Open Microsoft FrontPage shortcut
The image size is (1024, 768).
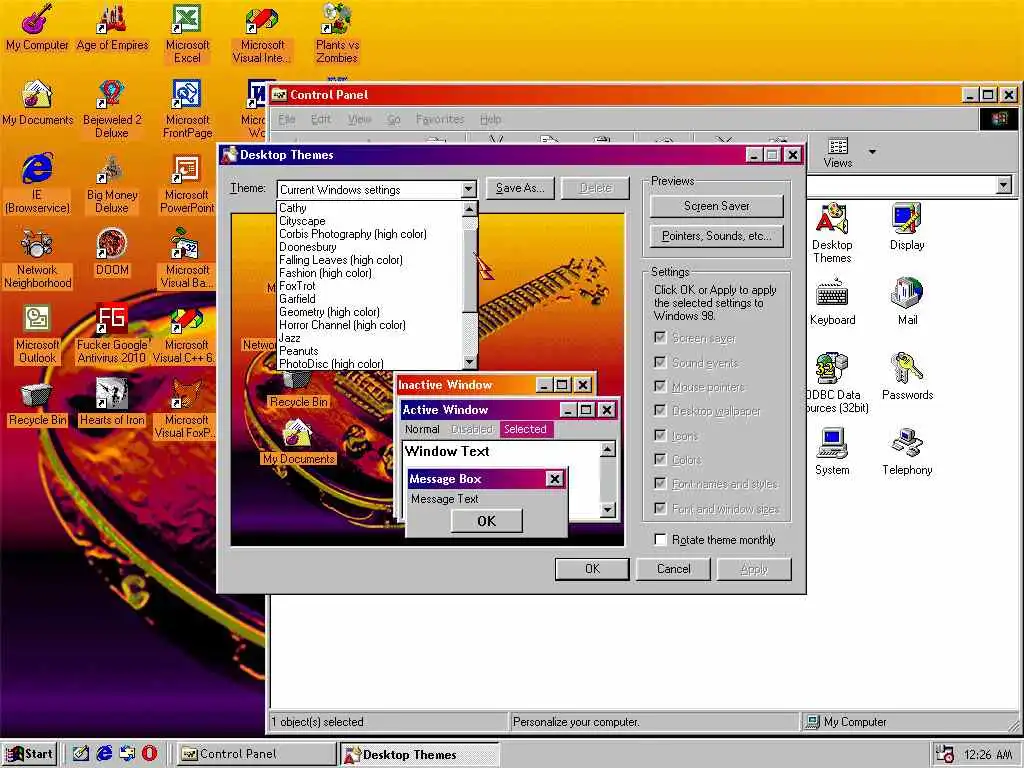pos(187,109)
